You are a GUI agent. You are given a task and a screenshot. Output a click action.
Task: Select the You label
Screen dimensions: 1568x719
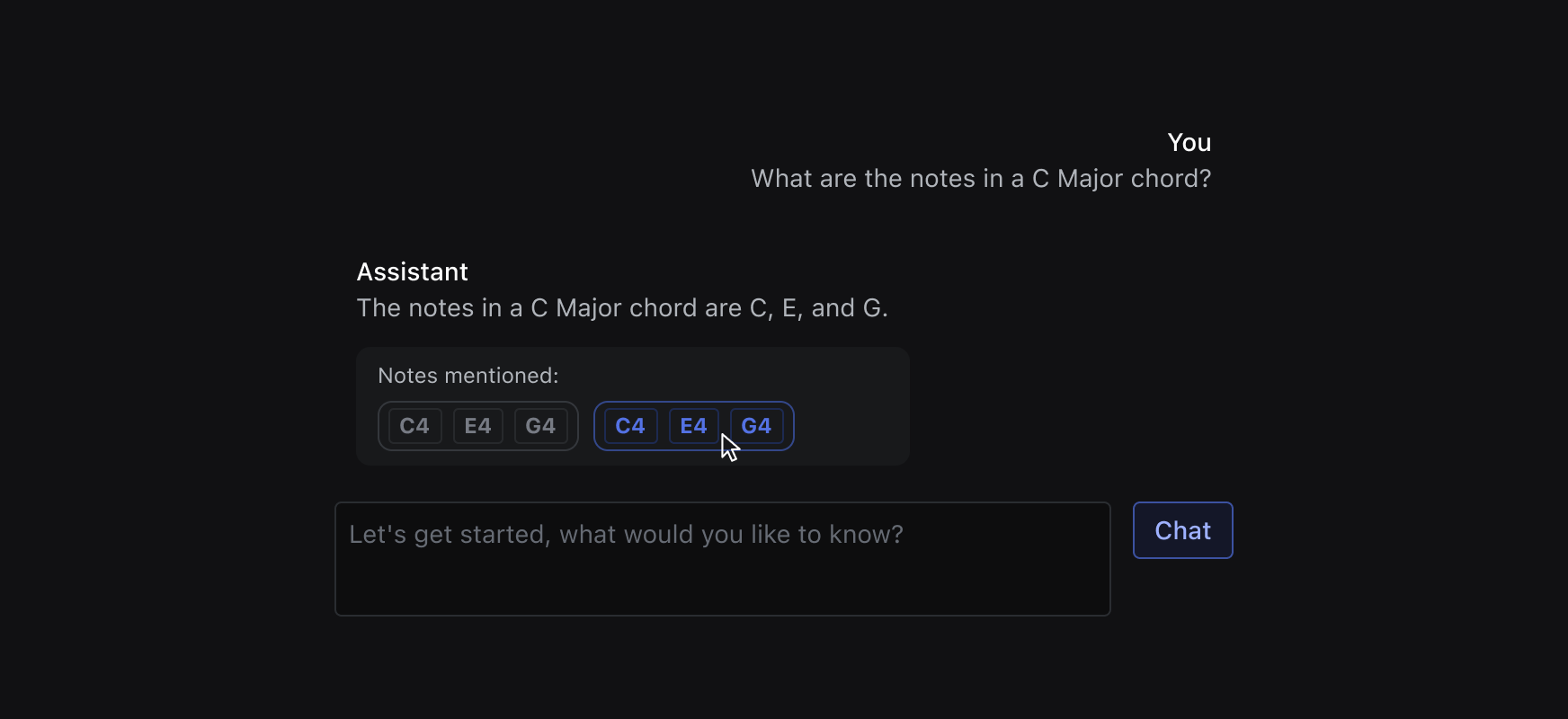tap(1189, 141)
